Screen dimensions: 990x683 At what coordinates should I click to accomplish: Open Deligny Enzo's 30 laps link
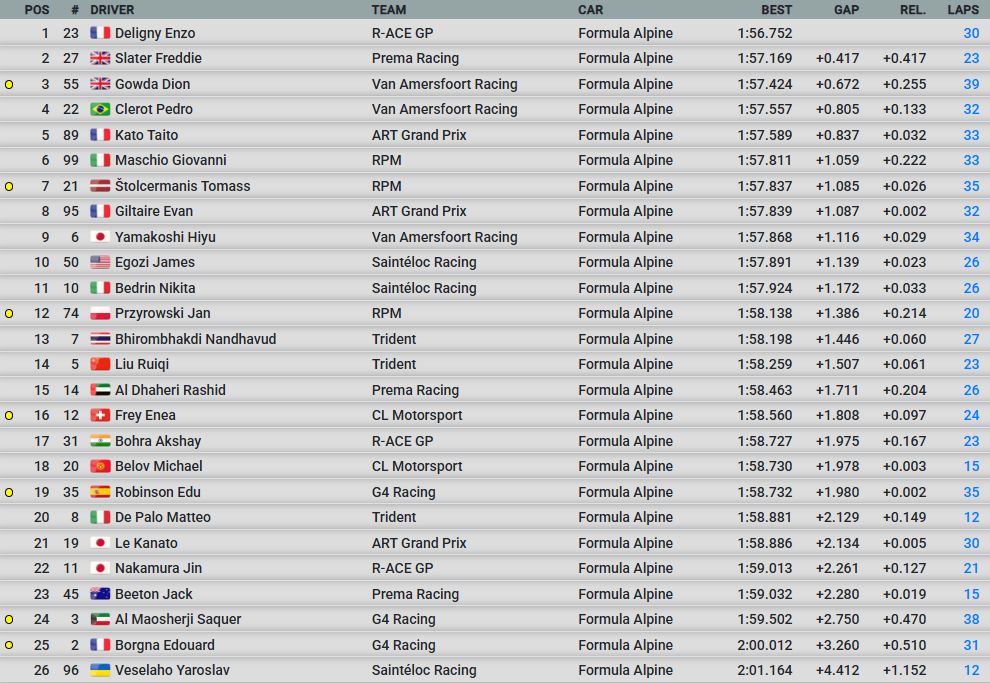tap(971, 33)
